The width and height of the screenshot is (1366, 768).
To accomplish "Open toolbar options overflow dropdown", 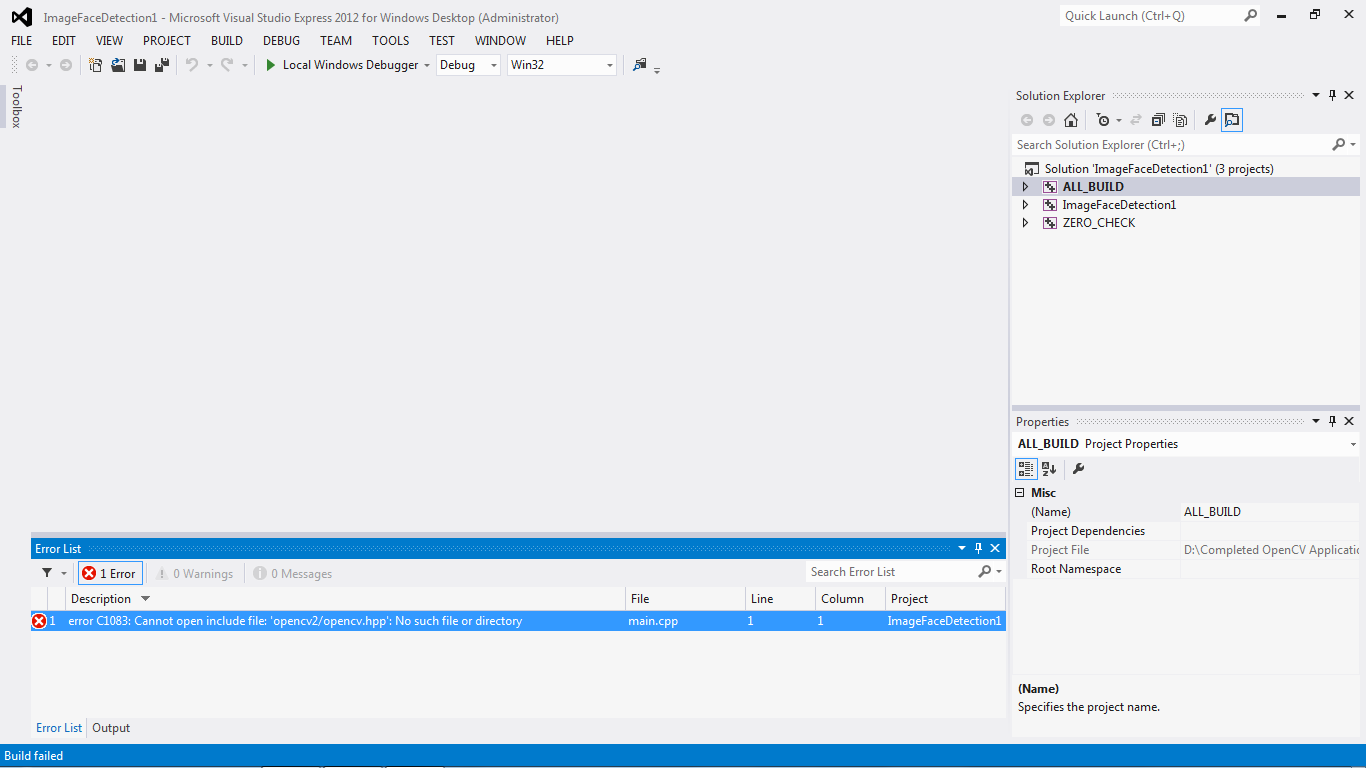I will (657, 69).
